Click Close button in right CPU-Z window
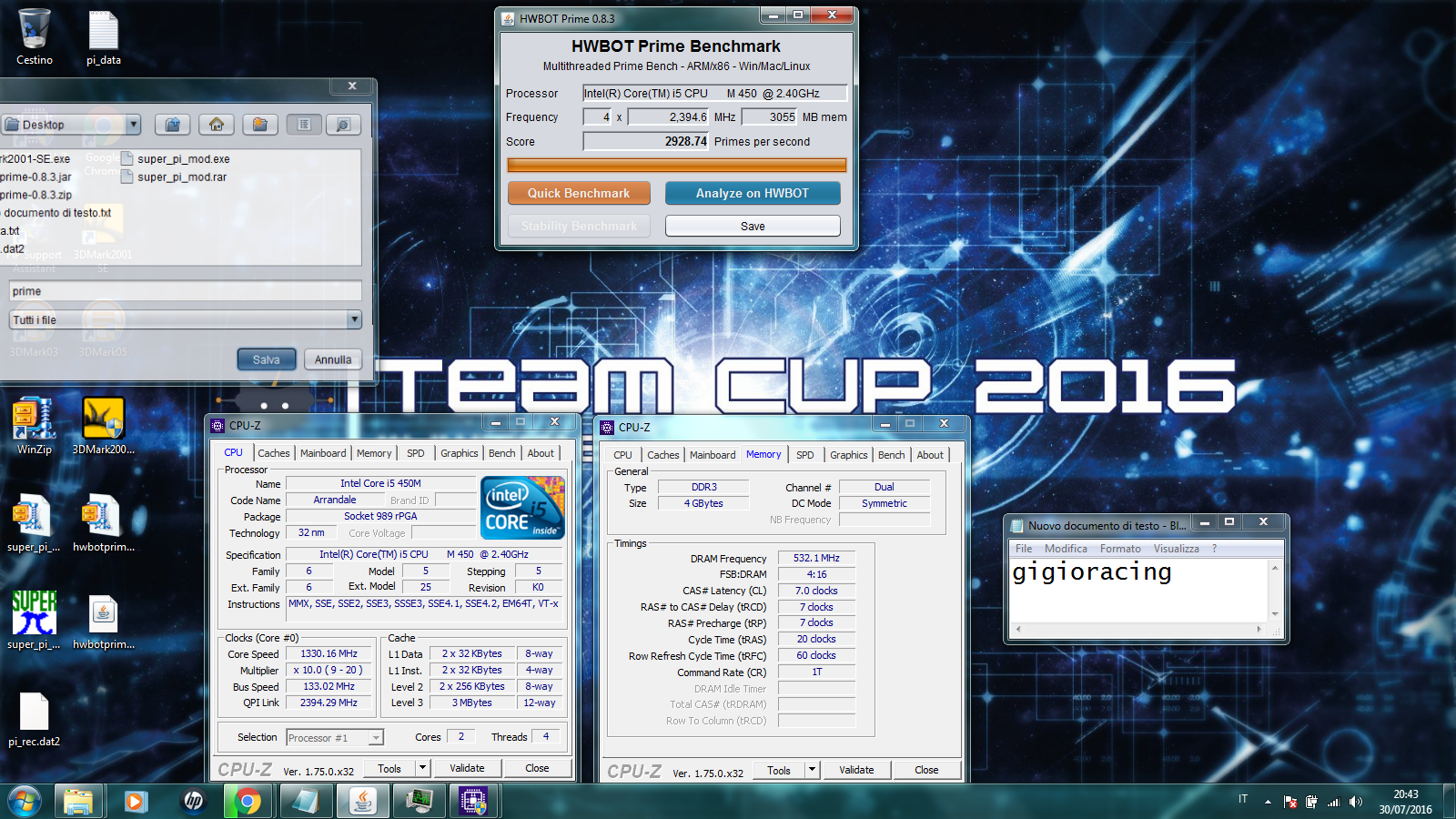The image size is (1456, 819). point(926,770)
